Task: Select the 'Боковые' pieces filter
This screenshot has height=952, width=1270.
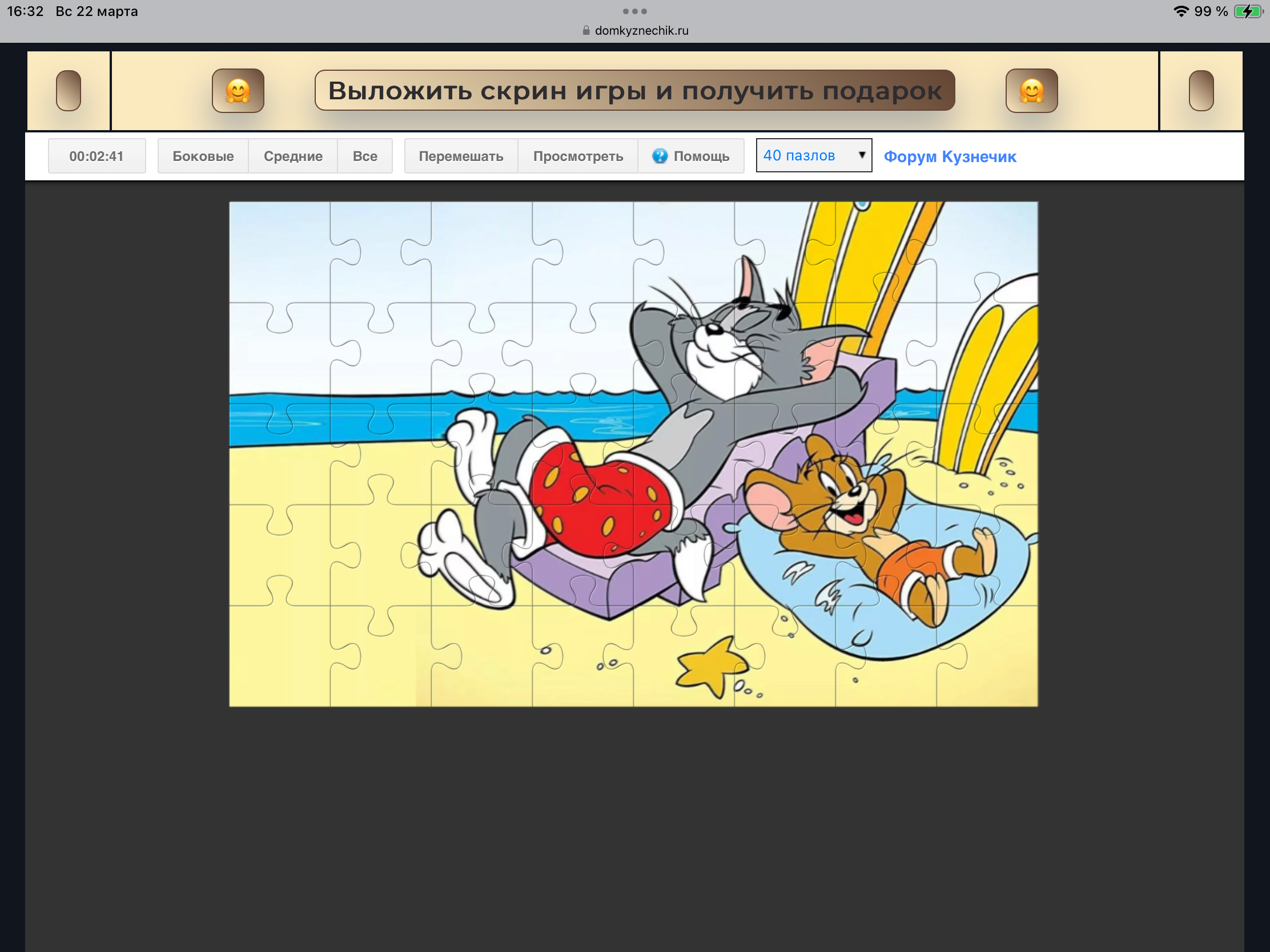Action: point(203,156)
